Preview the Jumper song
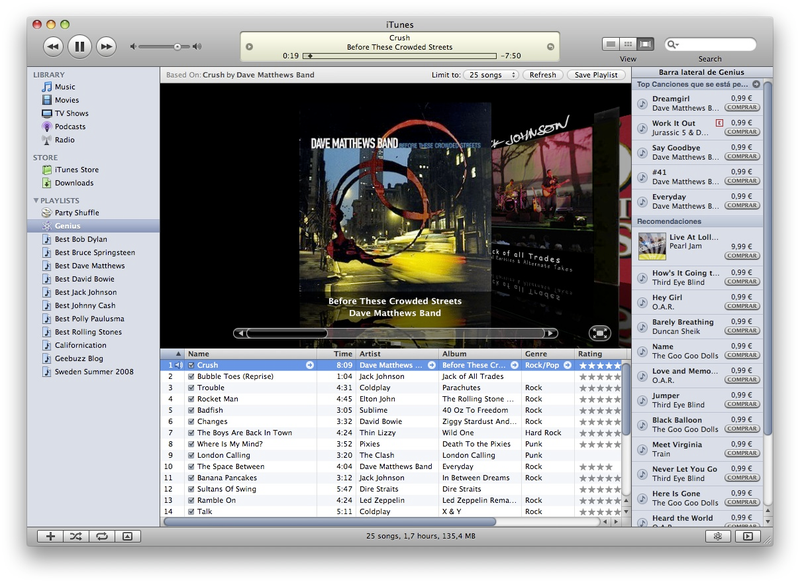The width and height of the screenshot is (800, 583). click(x=642, y=400)
